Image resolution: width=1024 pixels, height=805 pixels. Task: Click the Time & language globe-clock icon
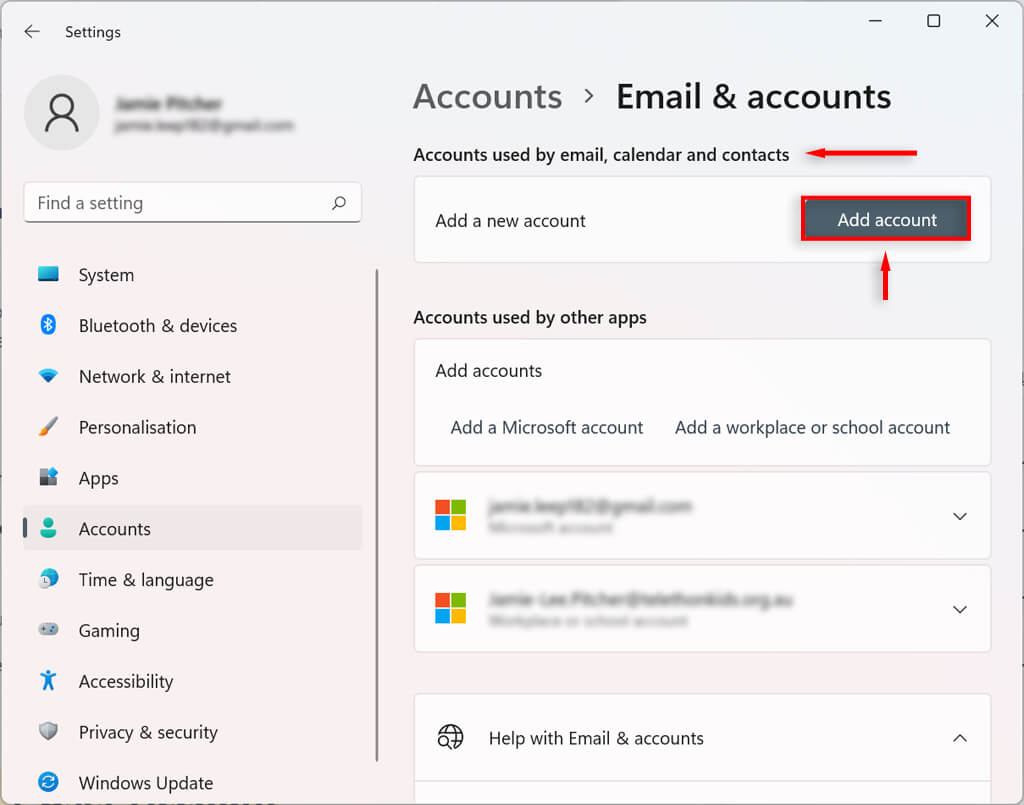(x=48, y=579)
